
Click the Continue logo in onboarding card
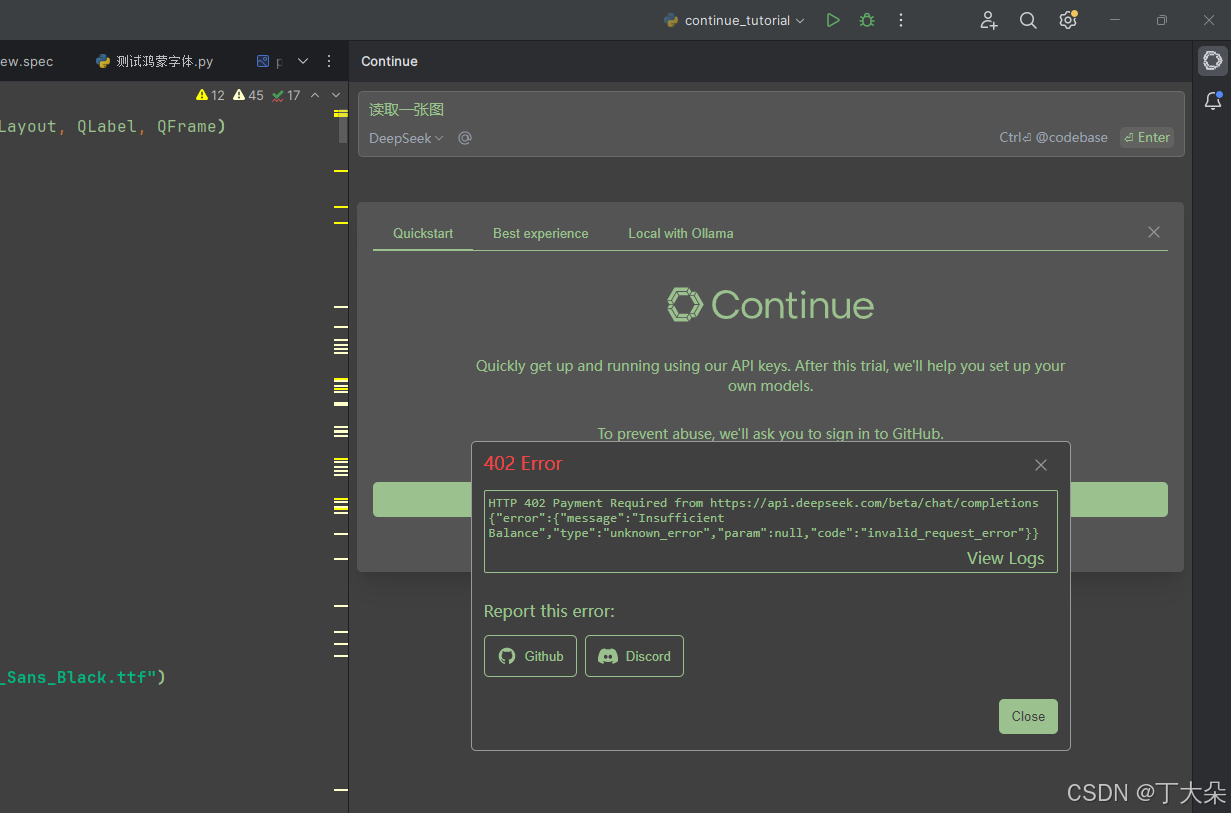[x=771, y=305]
